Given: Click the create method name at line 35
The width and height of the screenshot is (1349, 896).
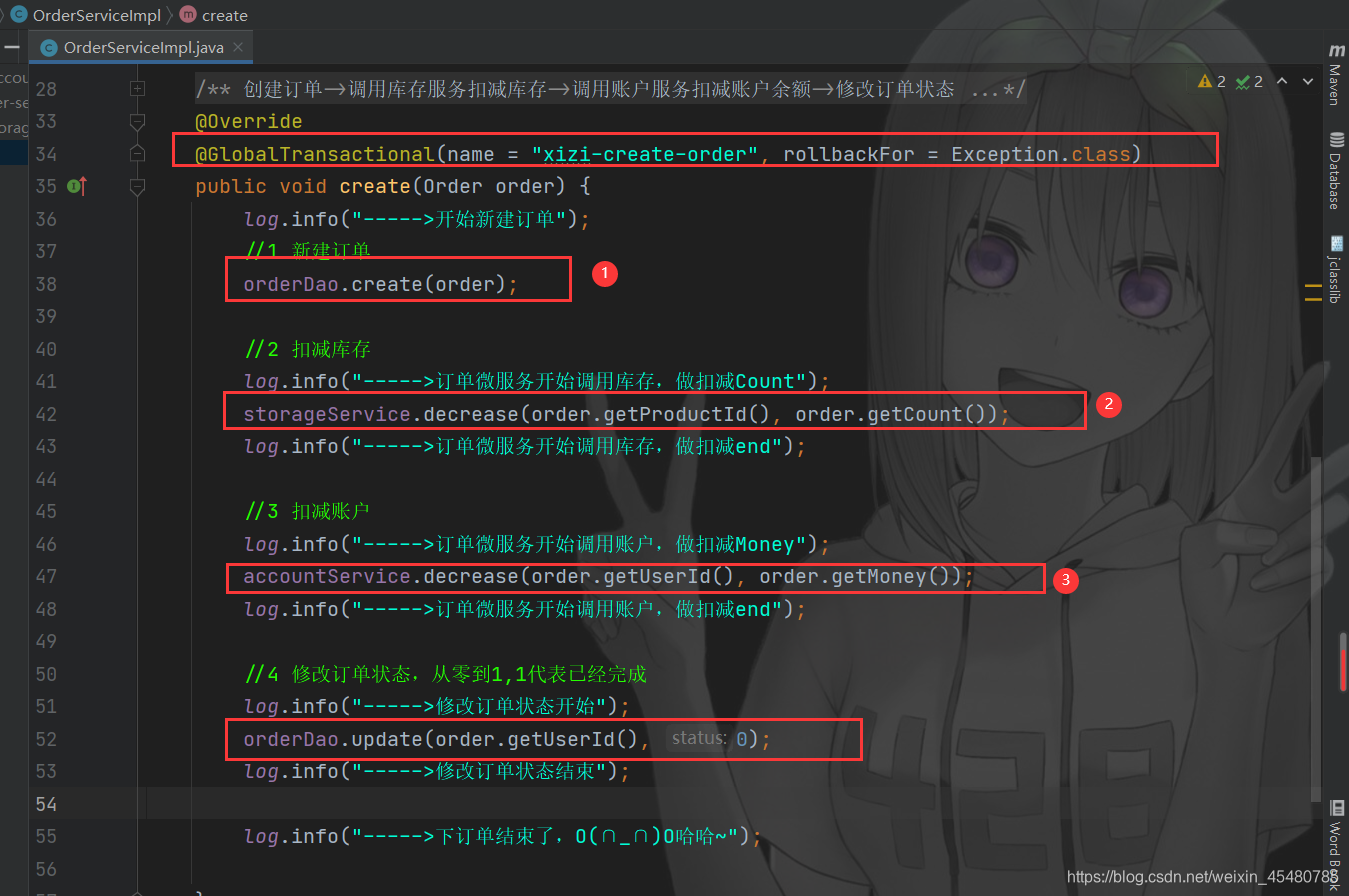Looking at the screenshot, I should tap(375, 186).
